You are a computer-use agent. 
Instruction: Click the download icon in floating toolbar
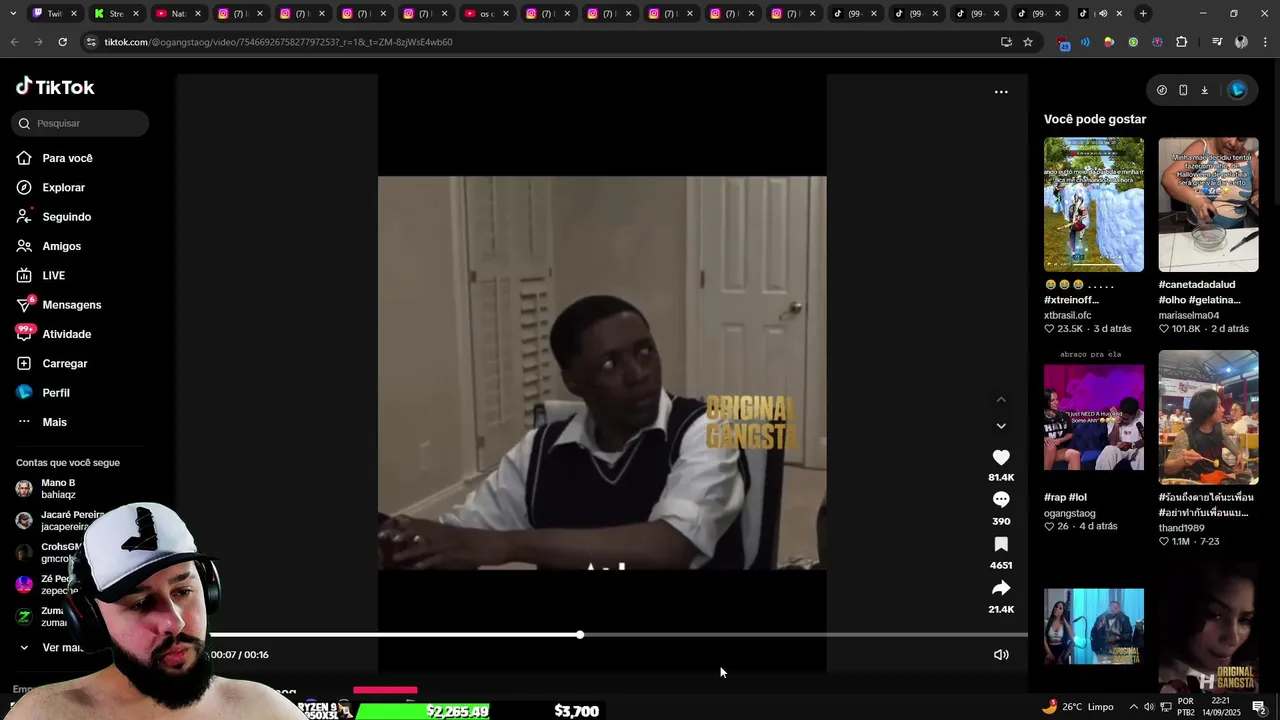pos(1204,90)
